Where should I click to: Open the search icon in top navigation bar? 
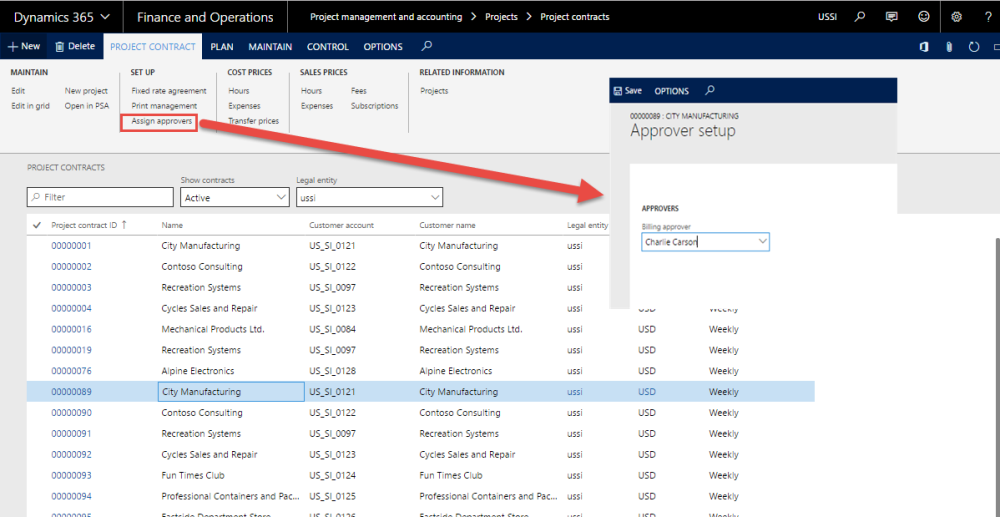pos(860,17)
